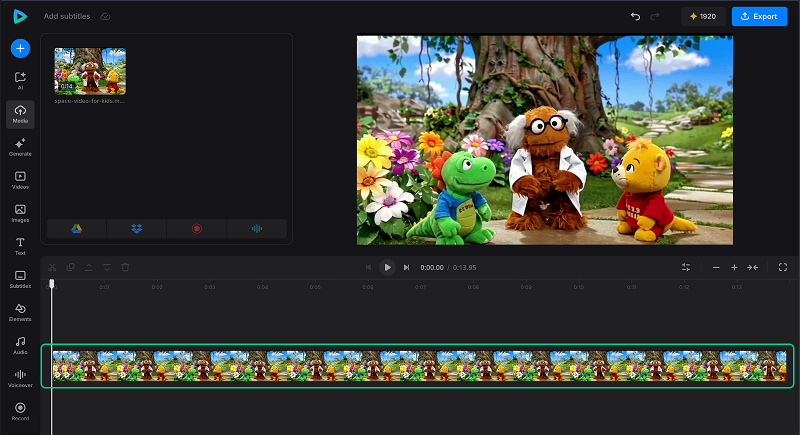Open the AI tools sidebar item
The image size is (800, 435).
pyautogui.click(x=20, y=81)
